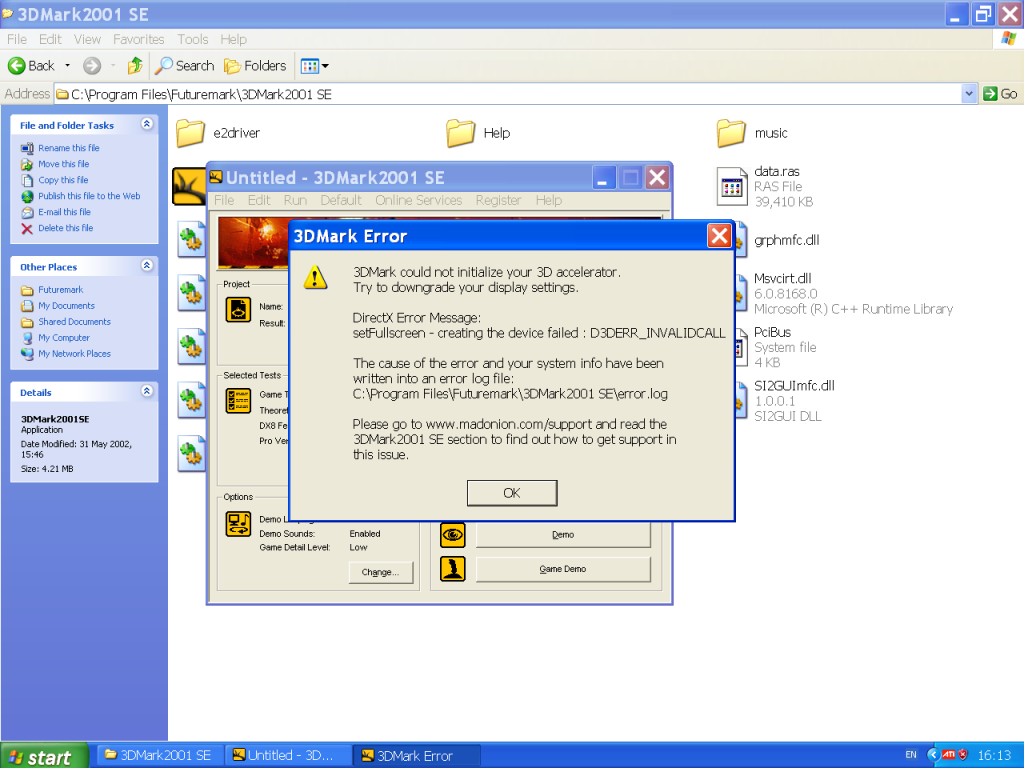
Task: Click the Project document icon
Action: click(x=238, y=310)
